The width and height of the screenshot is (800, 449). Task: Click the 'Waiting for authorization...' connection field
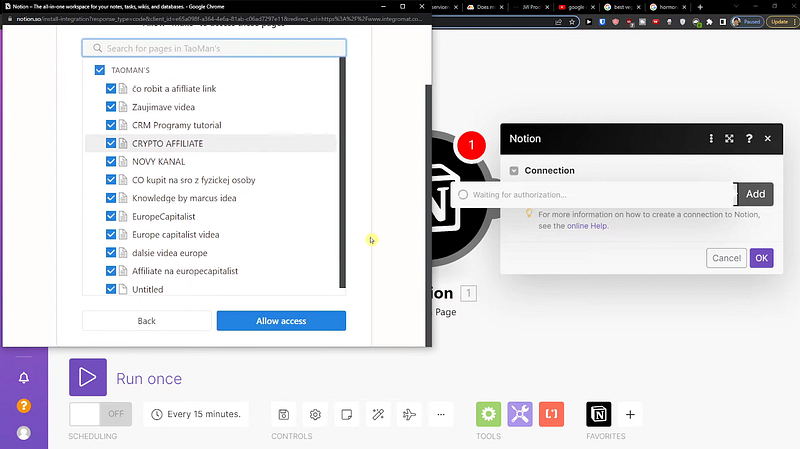(x=594, y=194)
